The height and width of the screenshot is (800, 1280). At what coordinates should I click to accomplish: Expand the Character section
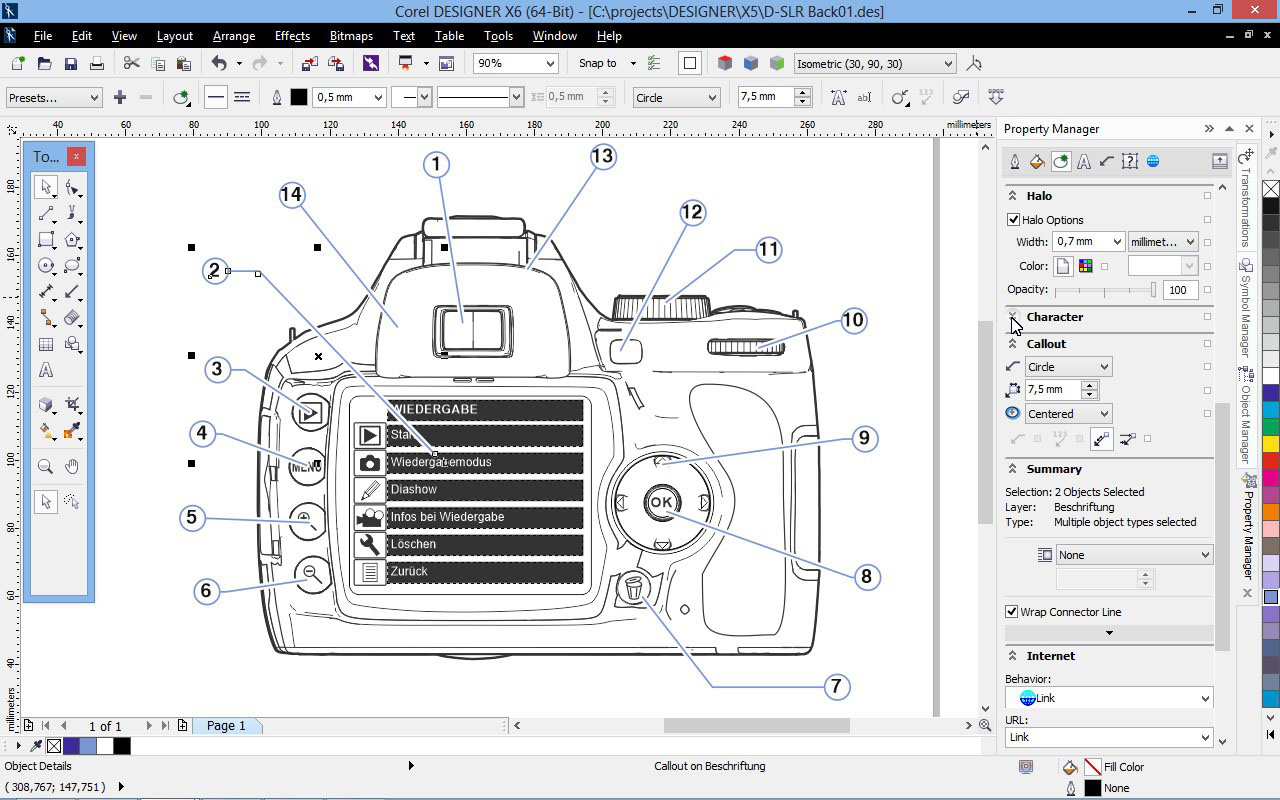click(x=1013, y=317)
